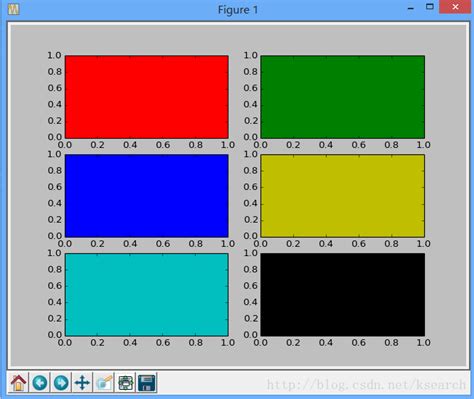Click the Home reset view icon
474x399 pixels.
pos(18,382)
